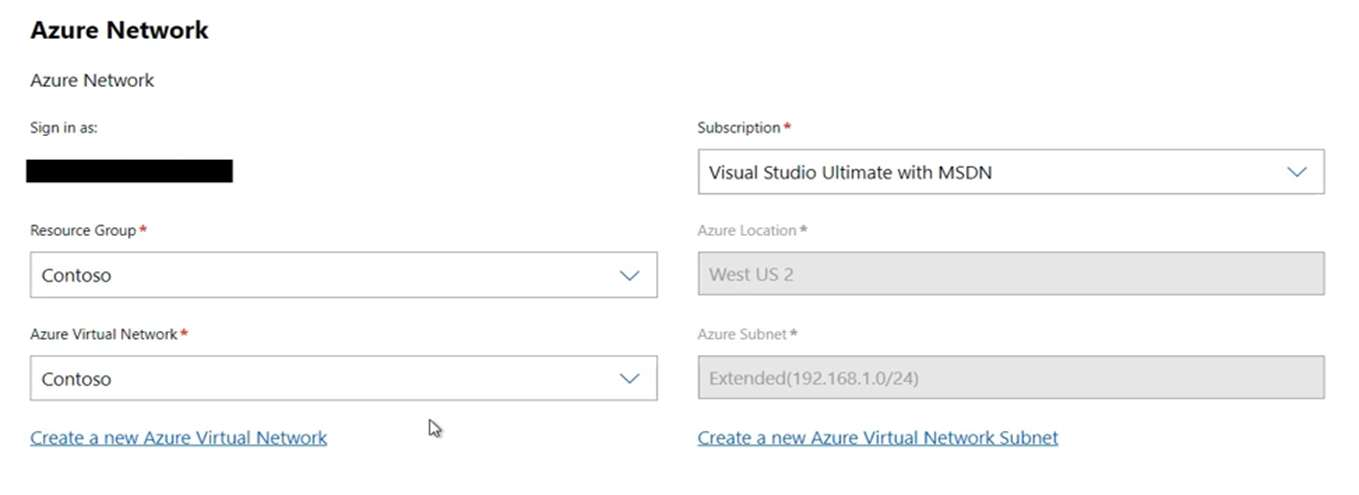Click the Azure Subnet field label

[x=742, y=335]
